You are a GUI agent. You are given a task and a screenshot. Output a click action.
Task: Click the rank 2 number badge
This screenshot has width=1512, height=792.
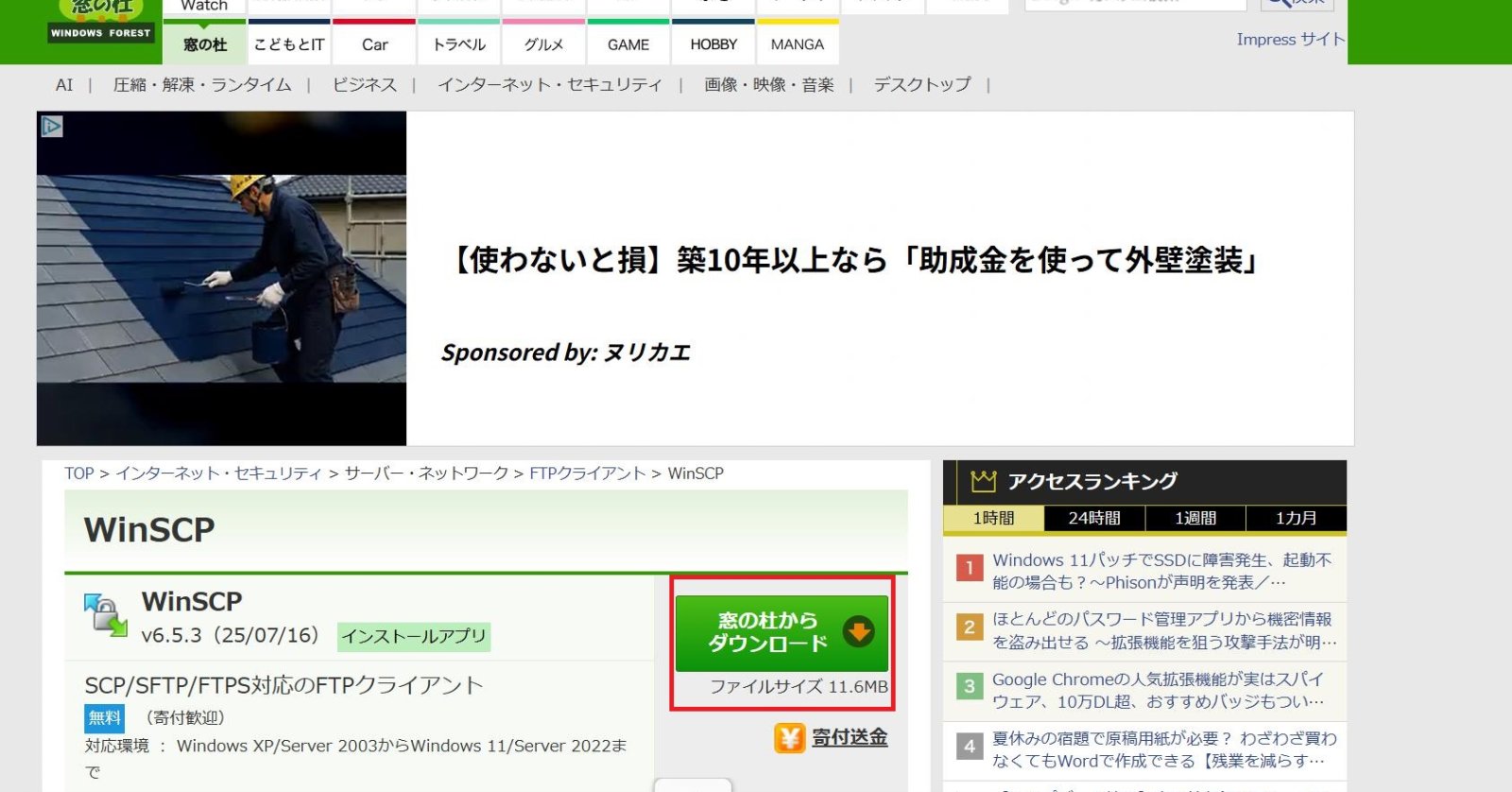click(x=970, y=628)
